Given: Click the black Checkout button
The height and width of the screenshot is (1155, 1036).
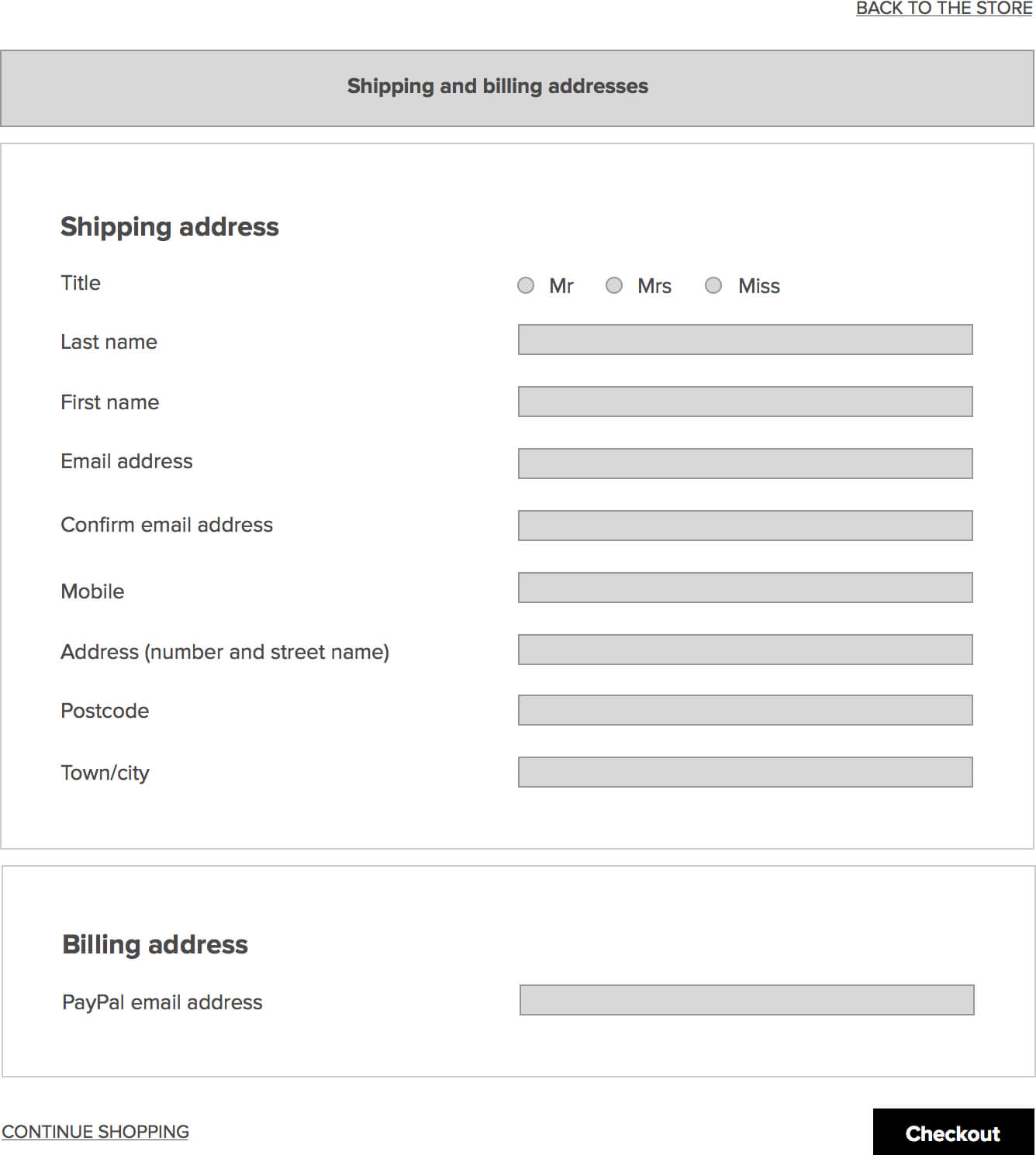Looking at the screenshot, I should pyautogui.click(x=954, y=1132).
